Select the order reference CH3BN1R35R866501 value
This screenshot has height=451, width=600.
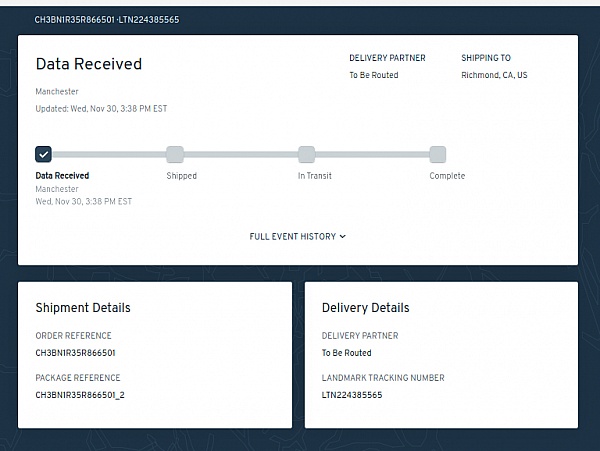click(x=75, y=353)
